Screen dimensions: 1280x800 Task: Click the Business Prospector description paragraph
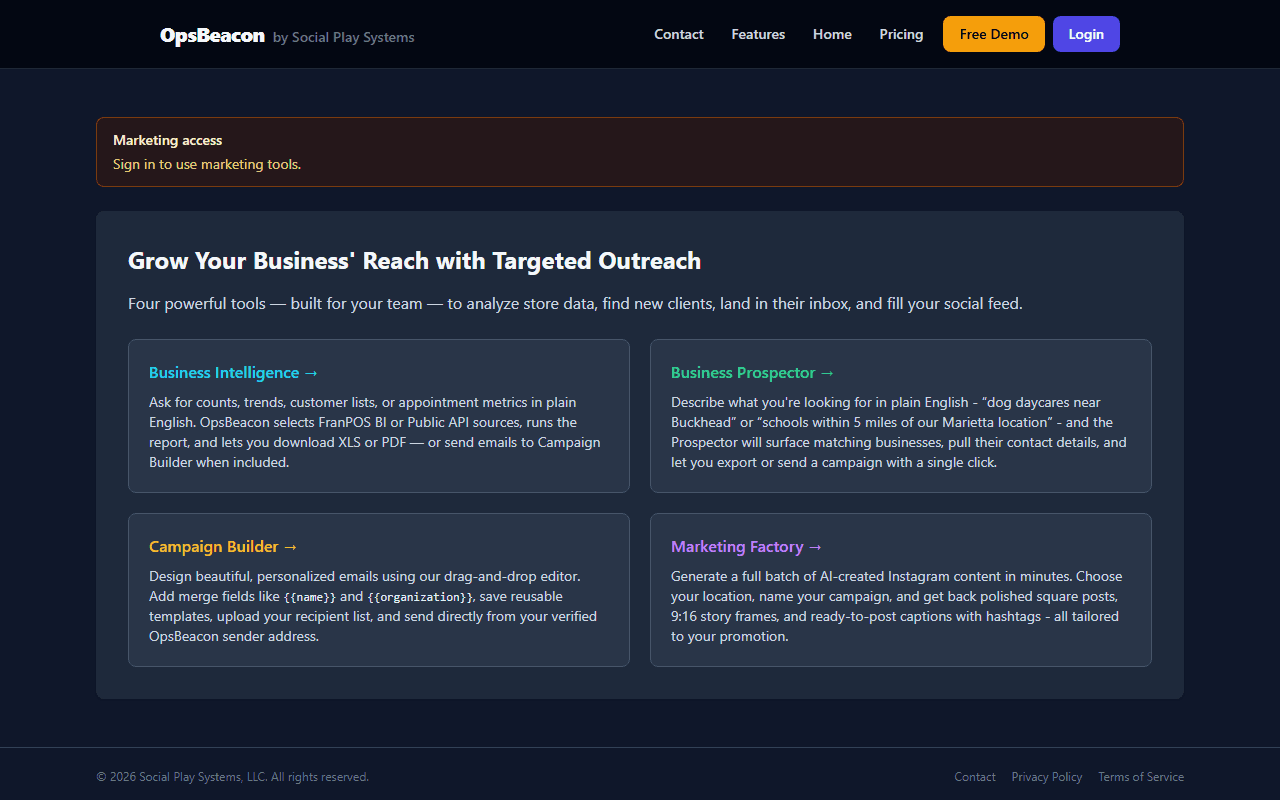click(x=899, y=432)
